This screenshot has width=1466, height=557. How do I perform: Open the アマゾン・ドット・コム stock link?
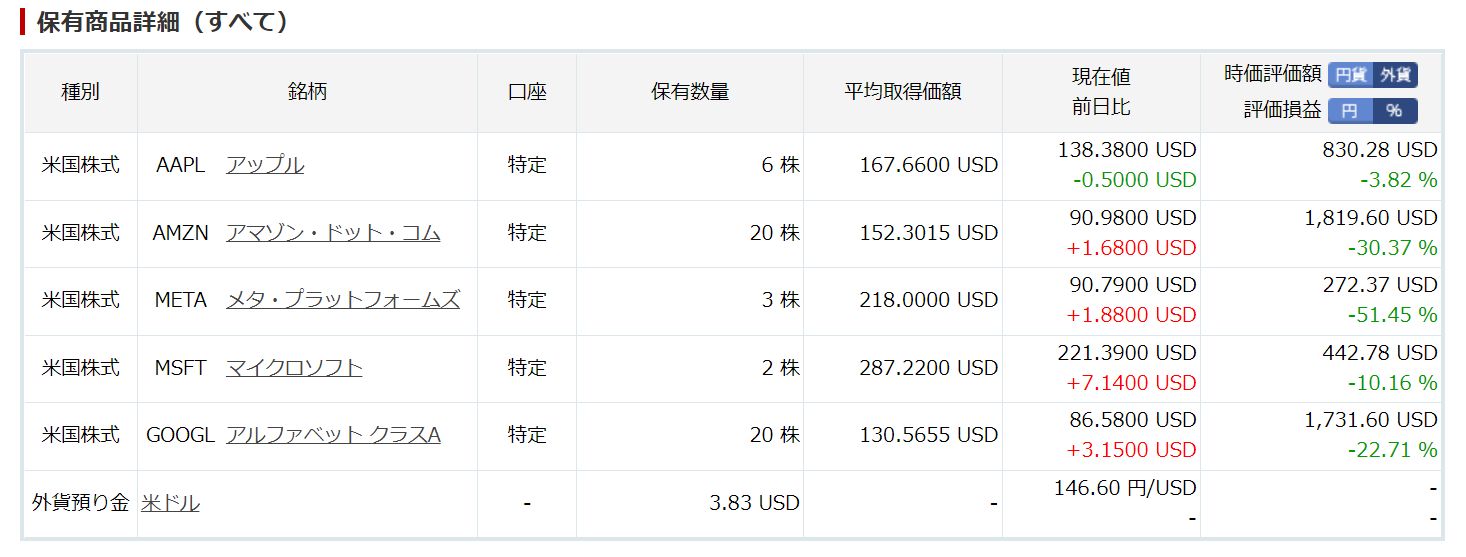coord(333,233)
